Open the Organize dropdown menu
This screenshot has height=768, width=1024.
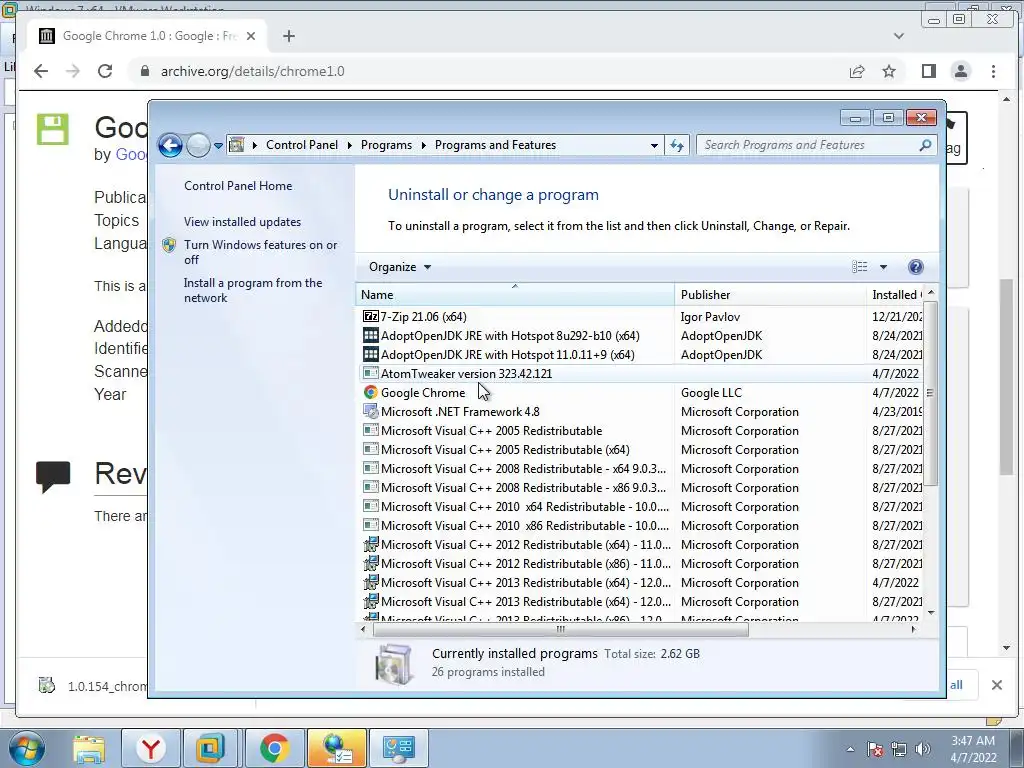pyautogui.click(x=400, y=266)
